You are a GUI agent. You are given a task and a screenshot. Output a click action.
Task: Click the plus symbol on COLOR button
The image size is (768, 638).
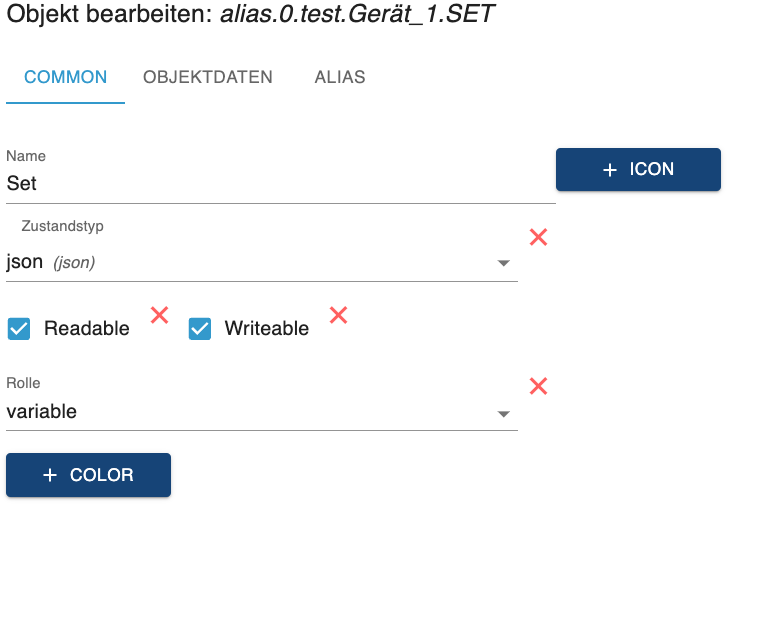[50, 476]
